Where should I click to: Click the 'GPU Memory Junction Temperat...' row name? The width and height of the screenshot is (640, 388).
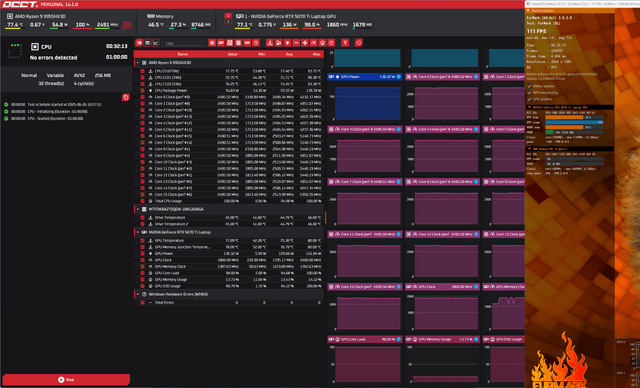pyautogui.click(x=182, y=247)
